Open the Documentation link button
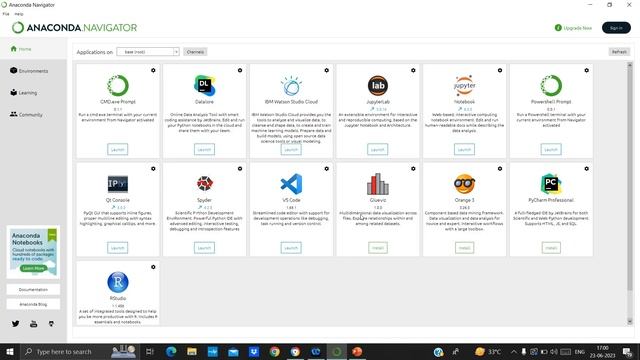The image size is (640, 360). point(33,289)
